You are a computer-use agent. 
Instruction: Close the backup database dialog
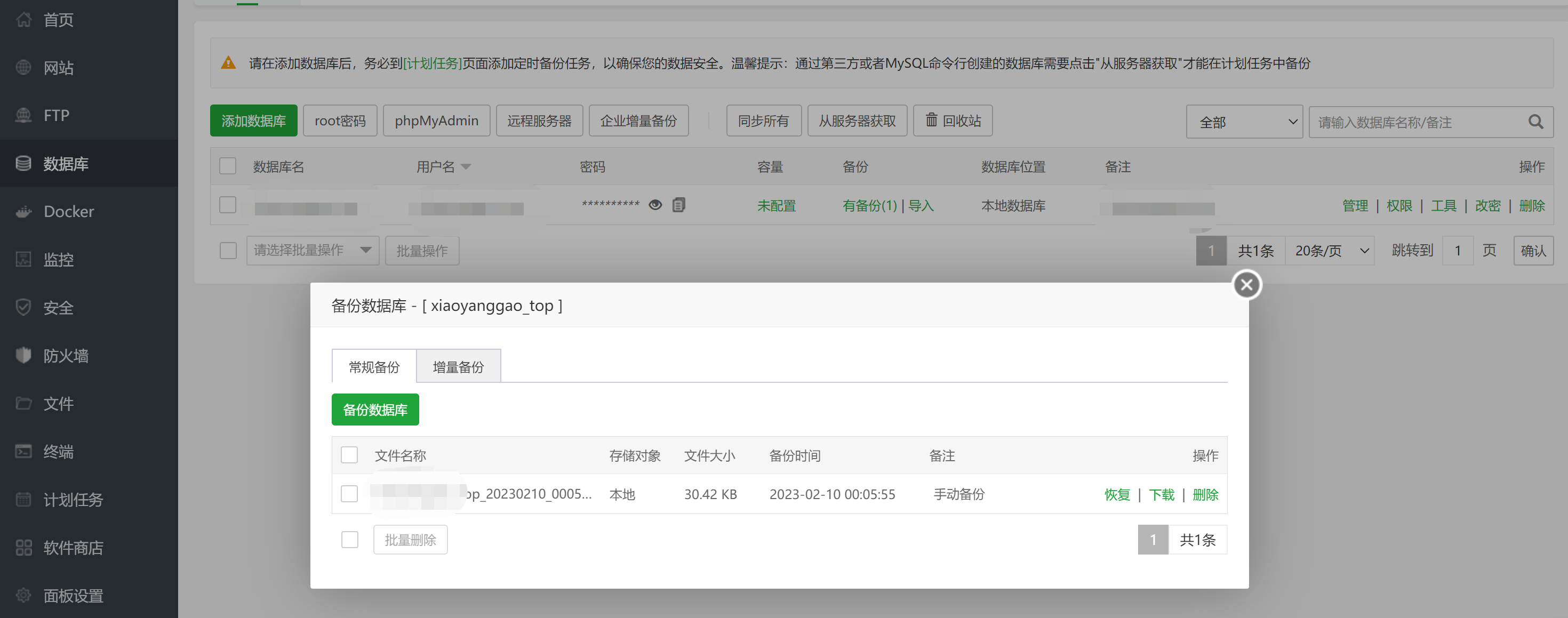[1246, 285]
